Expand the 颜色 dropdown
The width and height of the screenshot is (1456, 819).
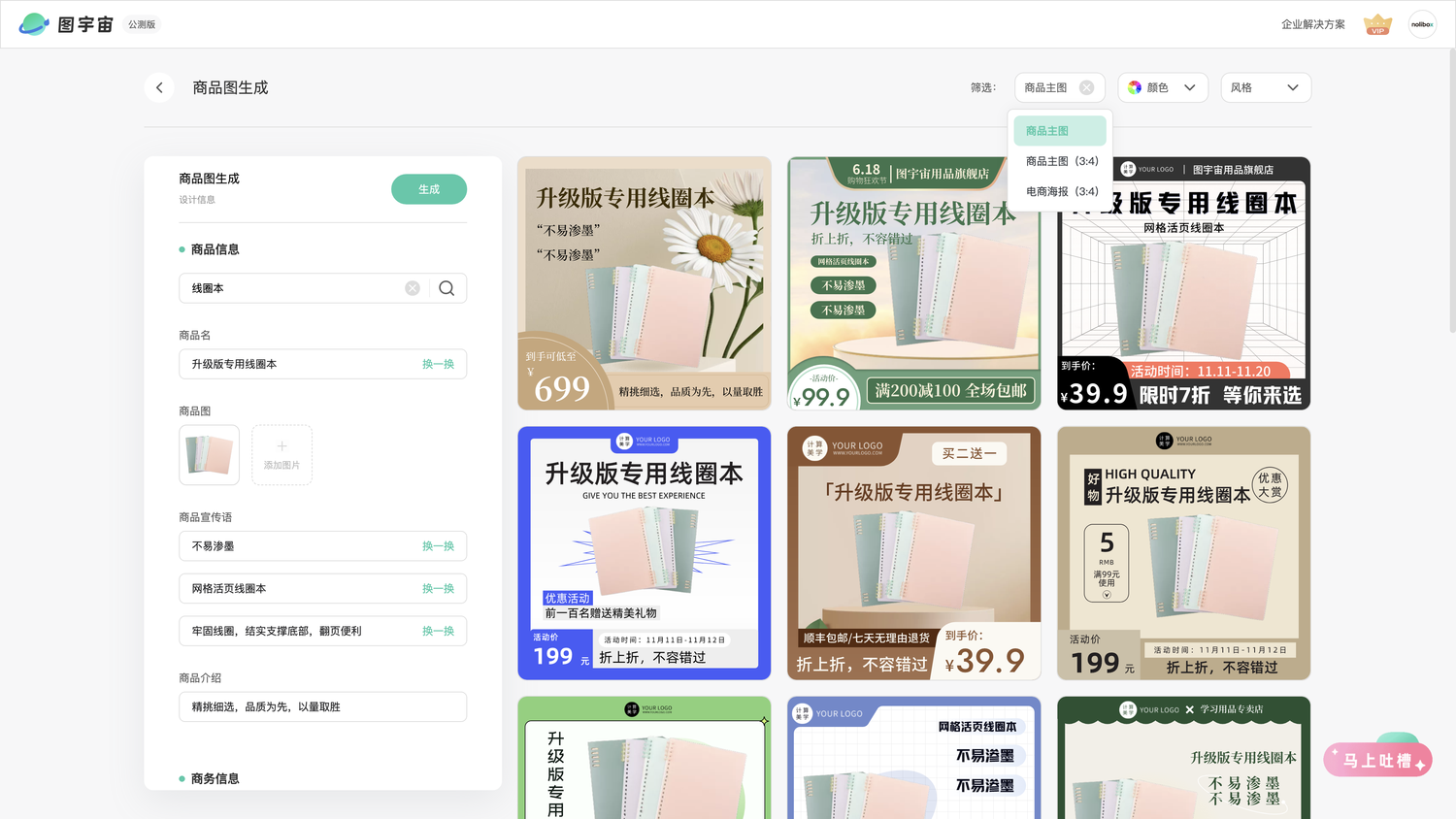point(1163,87)
